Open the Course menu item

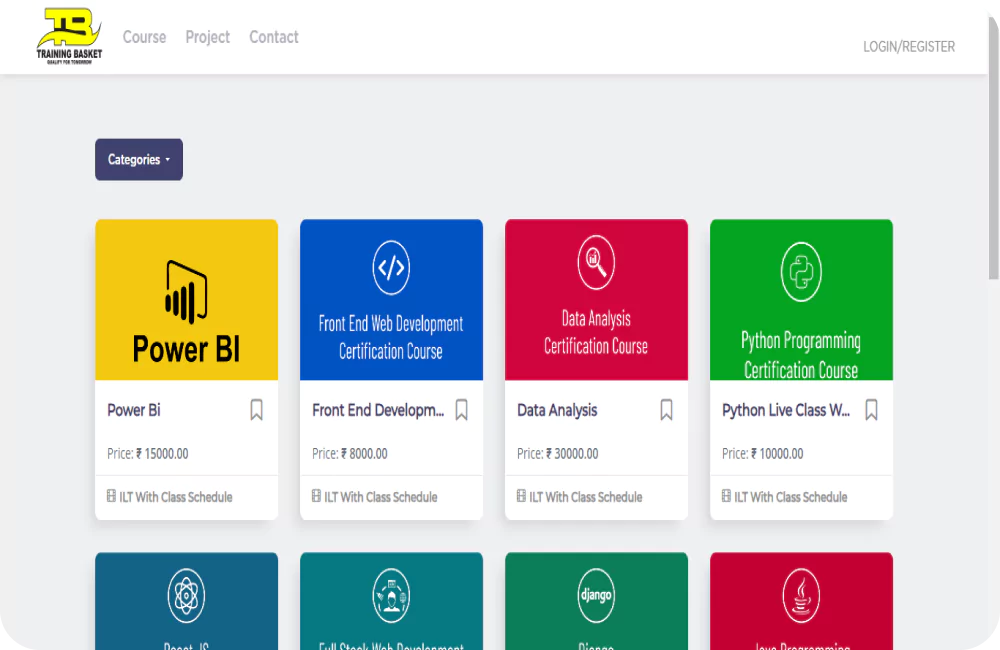[x=144, y=37]
